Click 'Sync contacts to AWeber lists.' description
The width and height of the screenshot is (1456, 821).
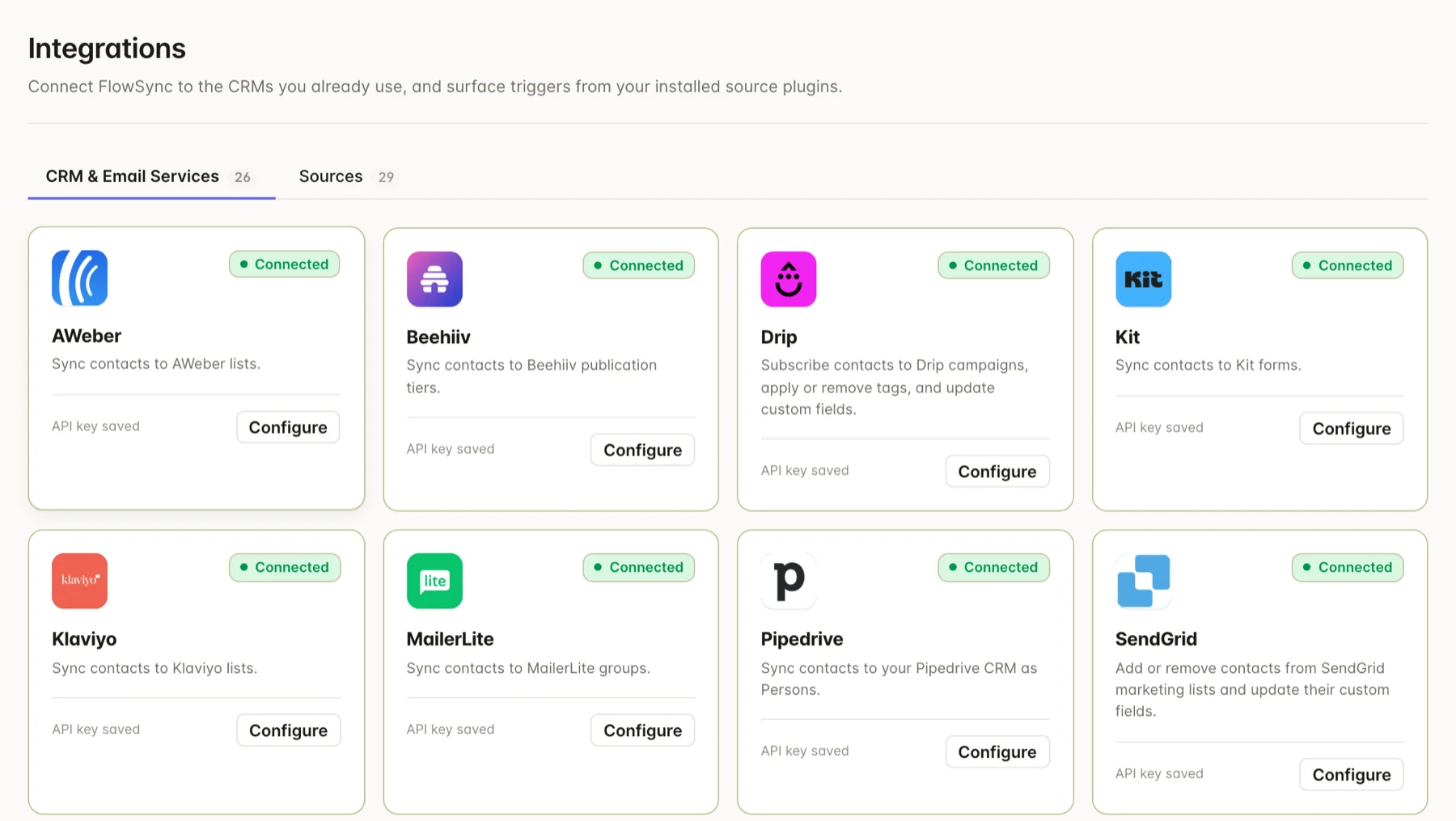tap(156, 364)
